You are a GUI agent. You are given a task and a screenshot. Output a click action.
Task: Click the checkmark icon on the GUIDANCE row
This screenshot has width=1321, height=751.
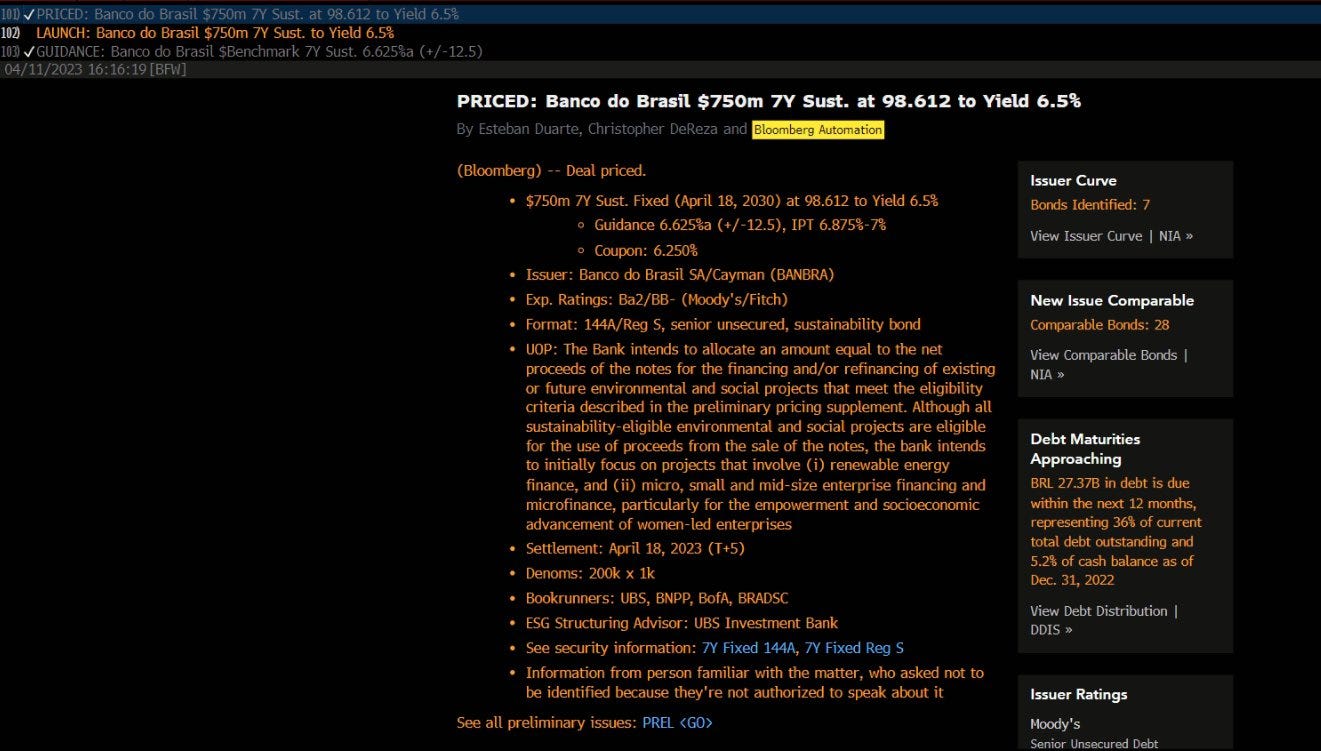29,51
